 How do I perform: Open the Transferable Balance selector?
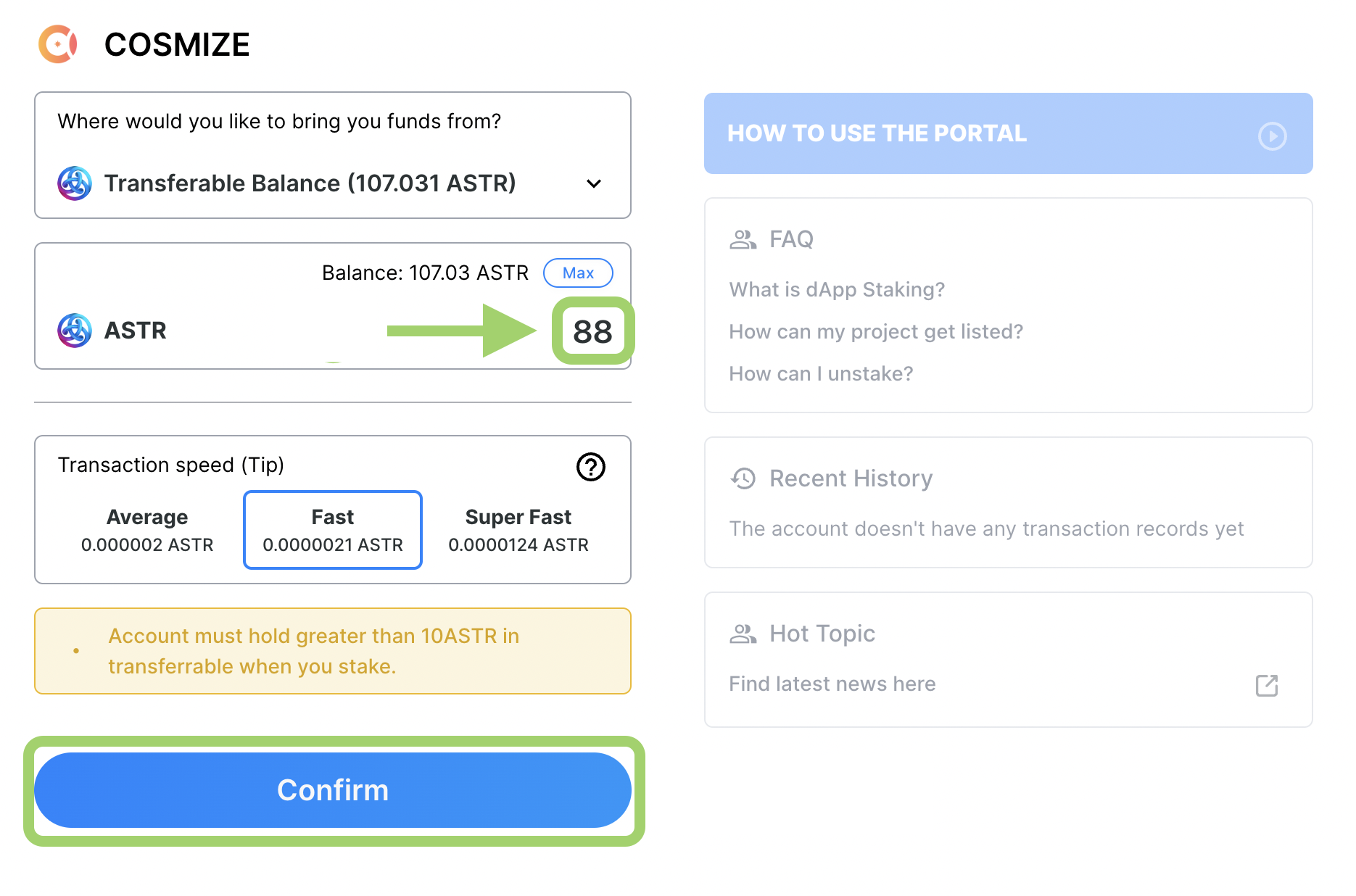pyautogui.click(x=310, y=183)
